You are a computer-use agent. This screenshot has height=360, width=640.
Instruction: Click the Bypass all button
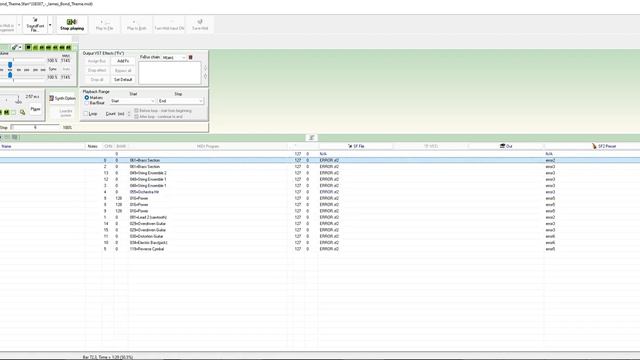tap(123, 71)
